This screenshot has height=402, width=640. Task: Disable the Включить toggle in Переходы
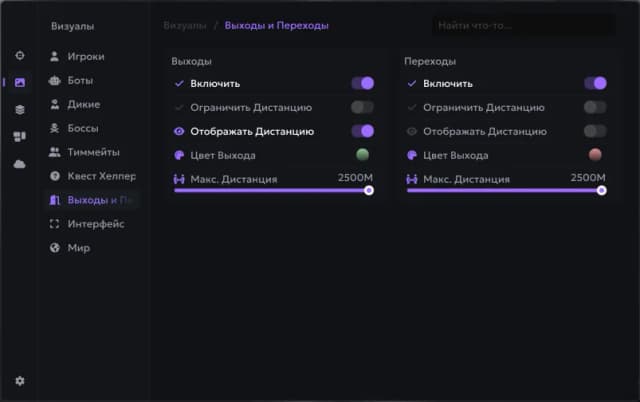pyautogui.click(x=595, y=83)
